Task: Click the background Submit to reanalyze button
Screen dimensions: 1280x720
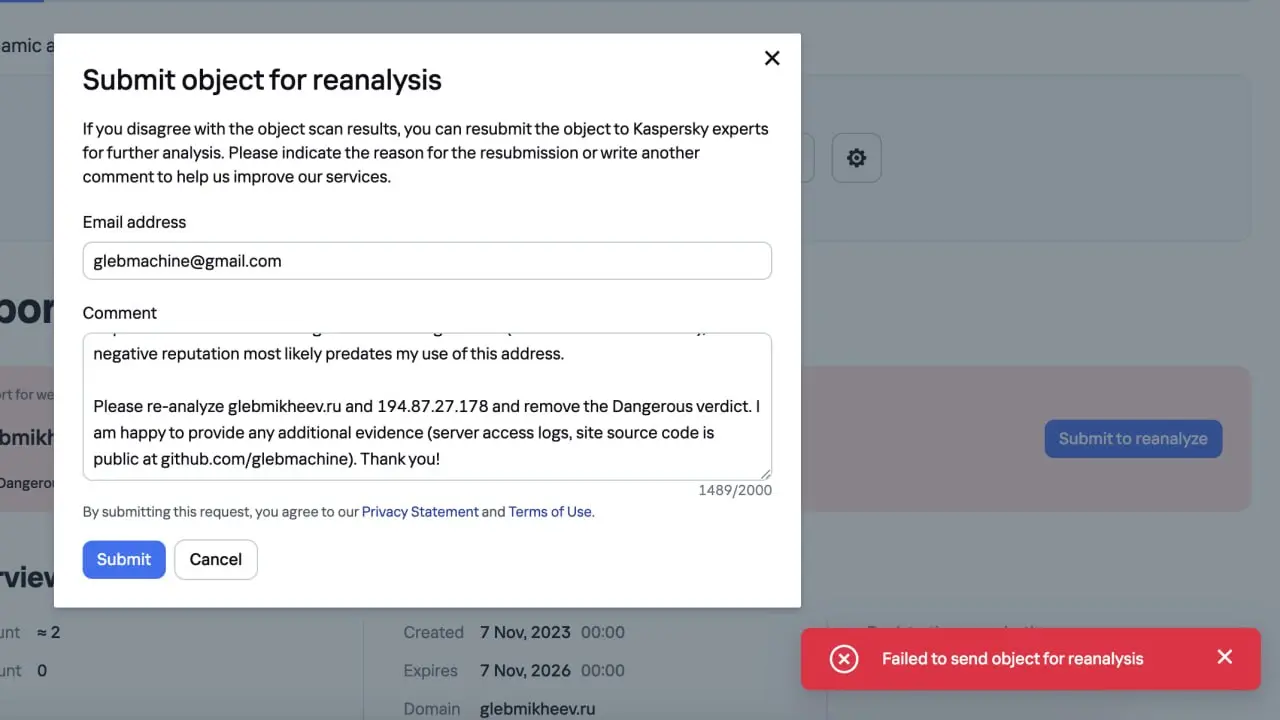Action: [1133, 439]
